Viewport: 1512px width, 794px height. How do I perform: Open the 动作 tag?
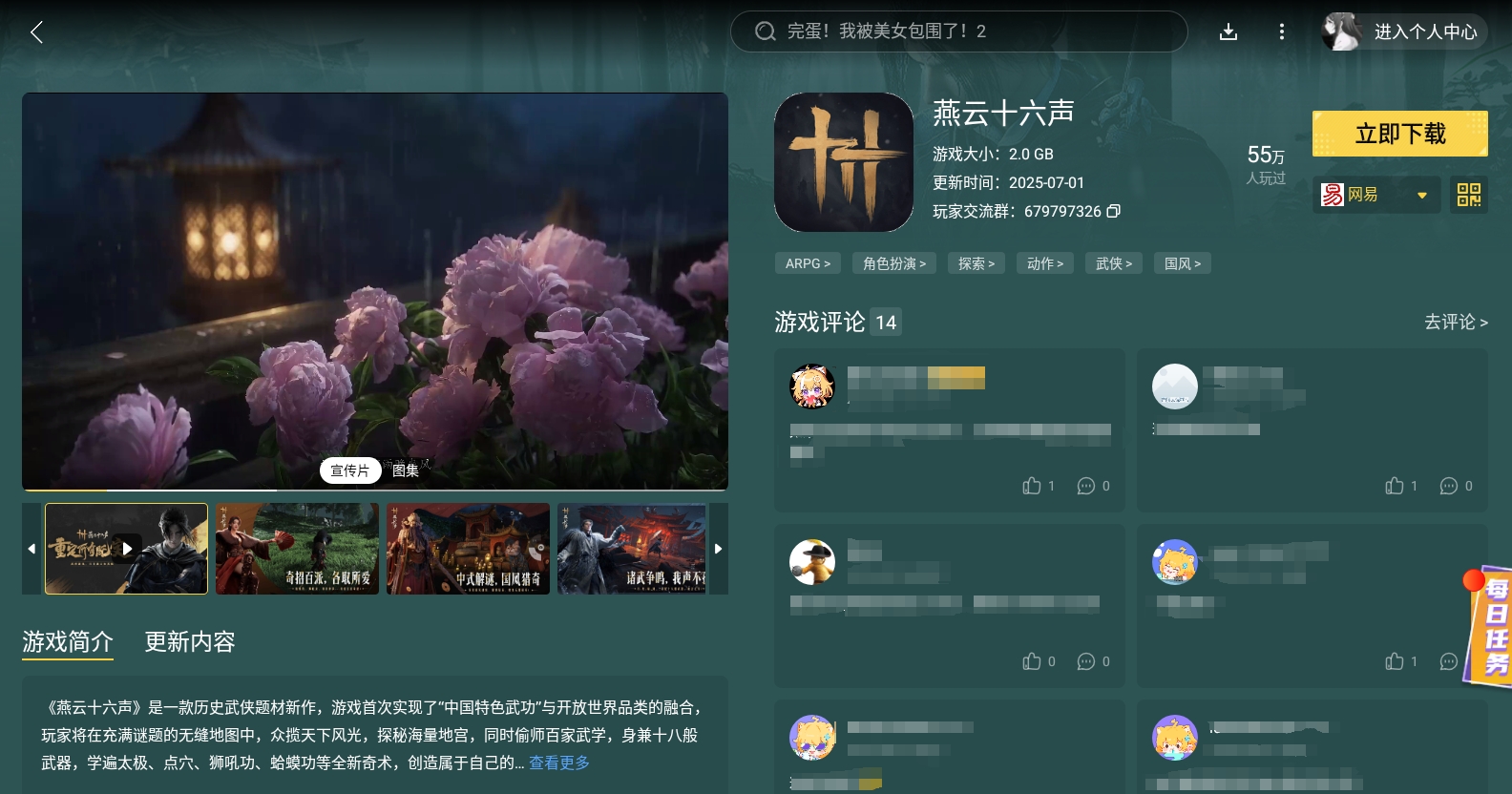pyautogui.click(x=1045, y=263)
